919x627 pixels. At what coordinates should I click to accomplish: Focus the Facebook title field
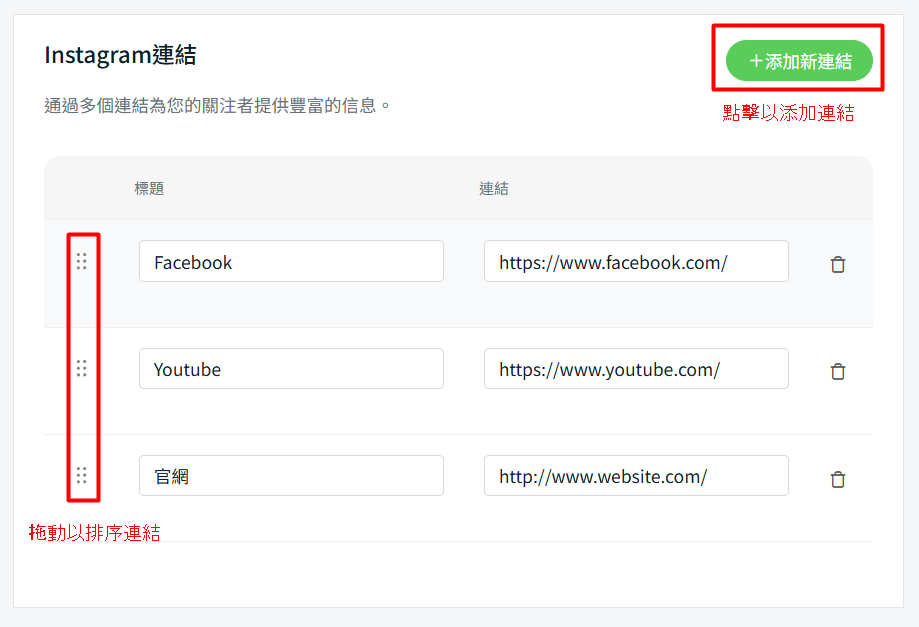[x=291, y=262]
